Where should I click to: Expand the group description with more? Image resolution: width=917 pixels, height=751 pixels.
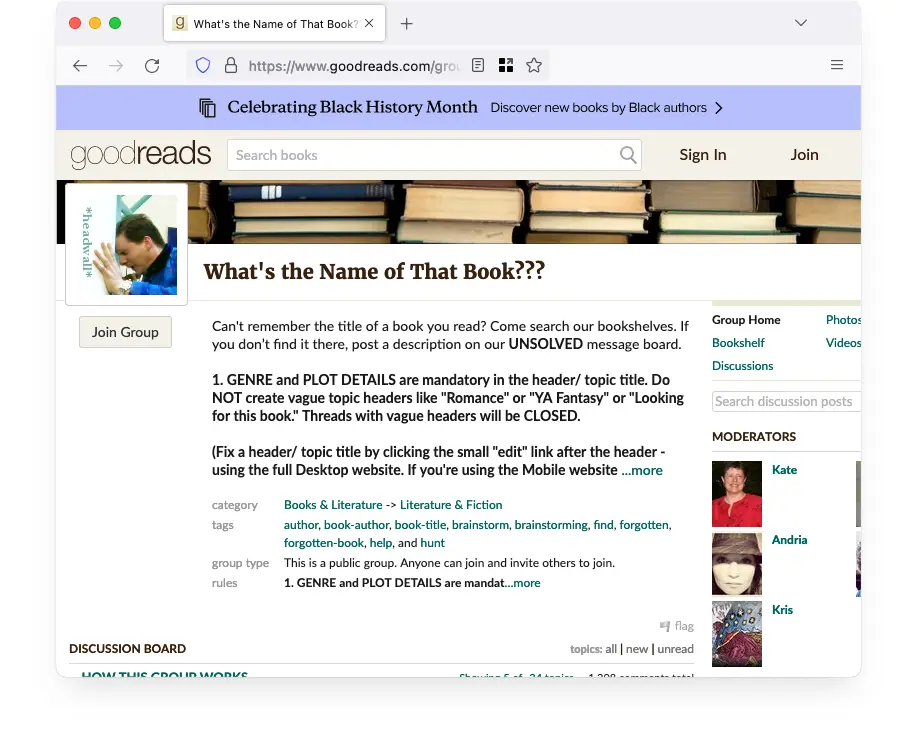tap(642, 470)
